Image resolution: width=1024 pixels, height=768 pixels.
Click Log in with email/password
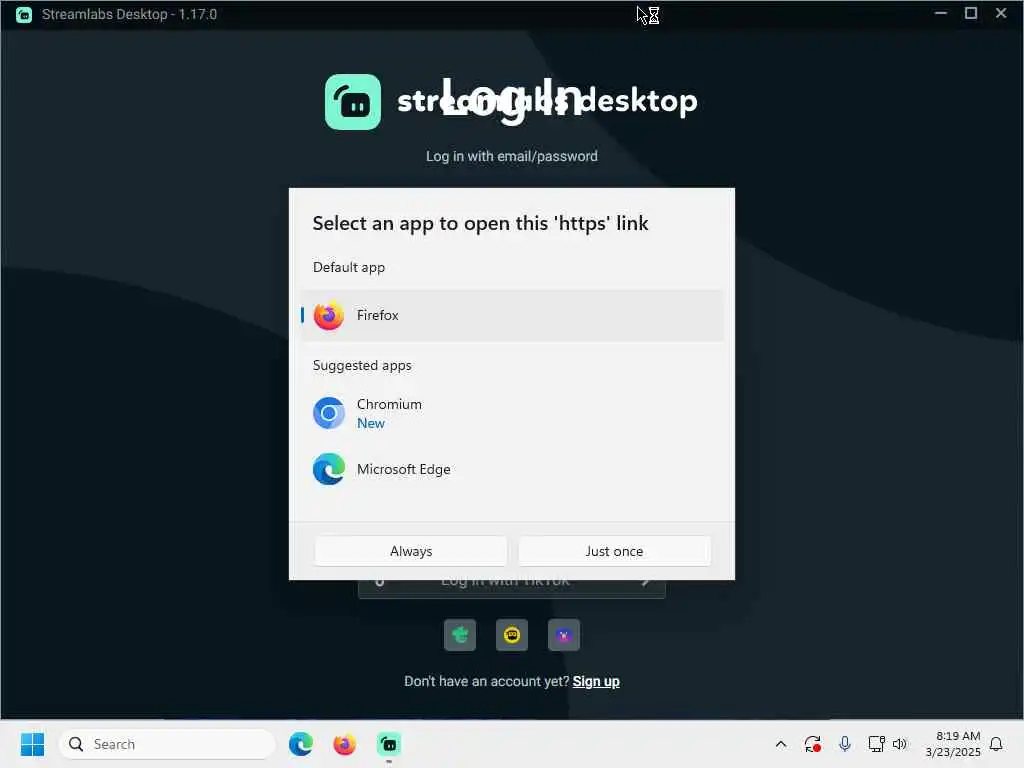(x=511, y=156)
